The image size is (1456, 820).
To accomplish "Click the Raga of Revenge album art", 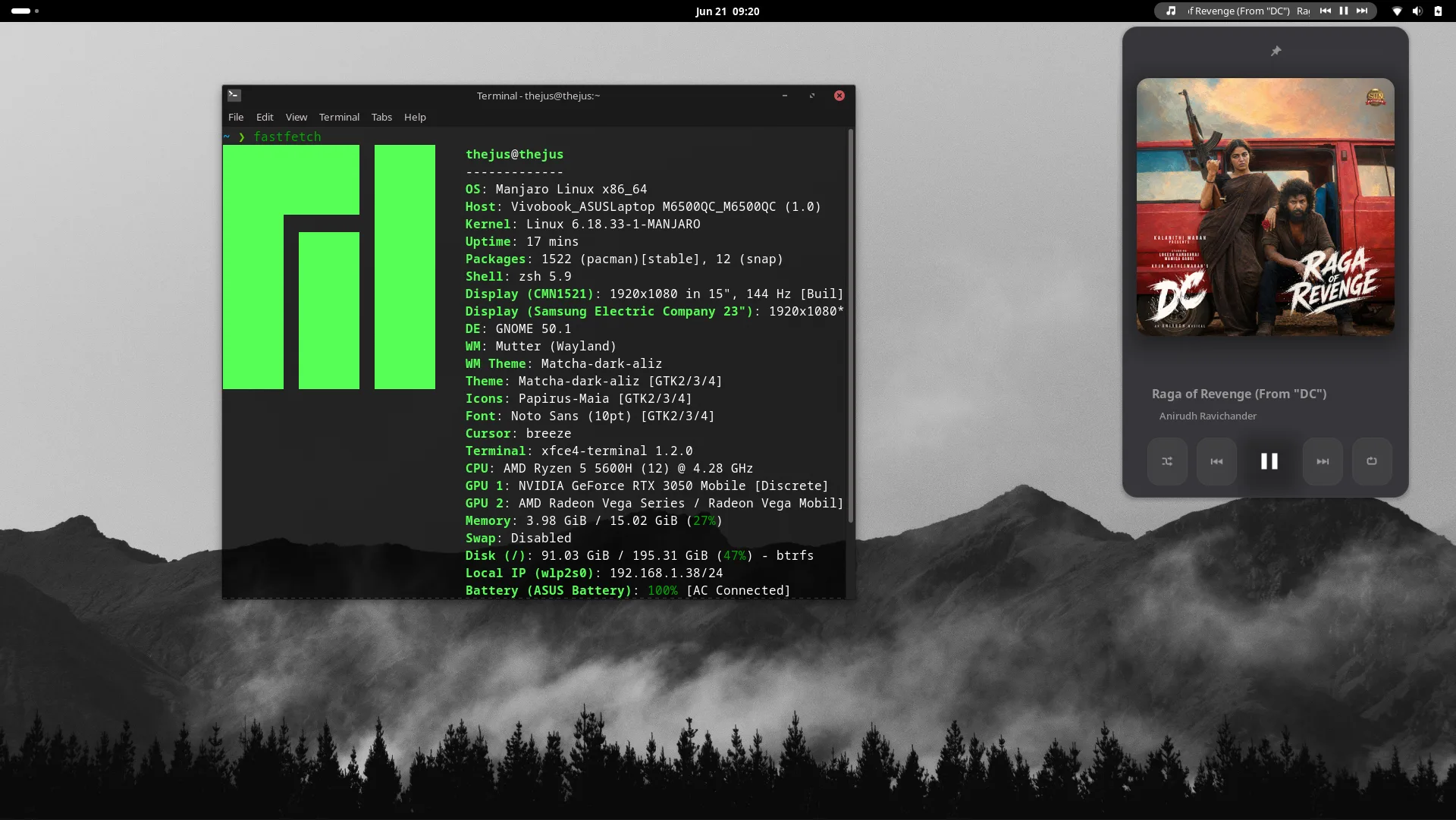I will pos(1265,206).
